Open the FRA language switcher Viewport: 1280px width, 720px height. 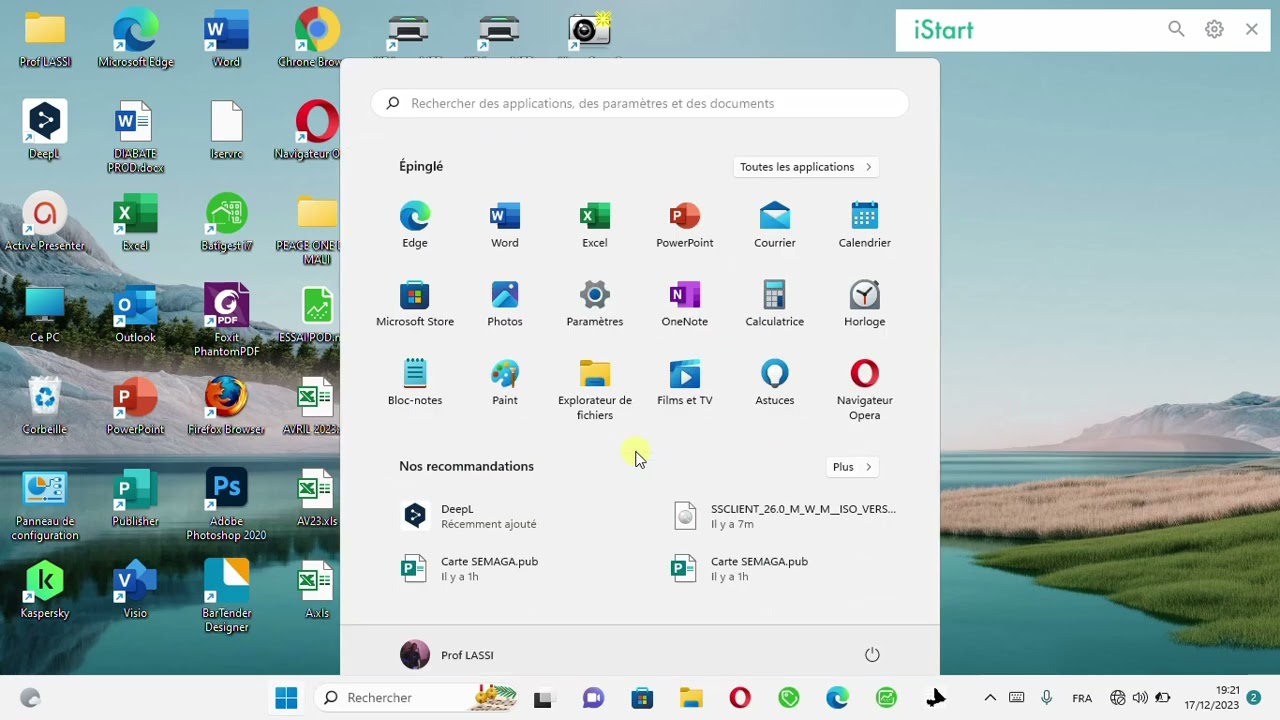click(x=1082, y=698)
